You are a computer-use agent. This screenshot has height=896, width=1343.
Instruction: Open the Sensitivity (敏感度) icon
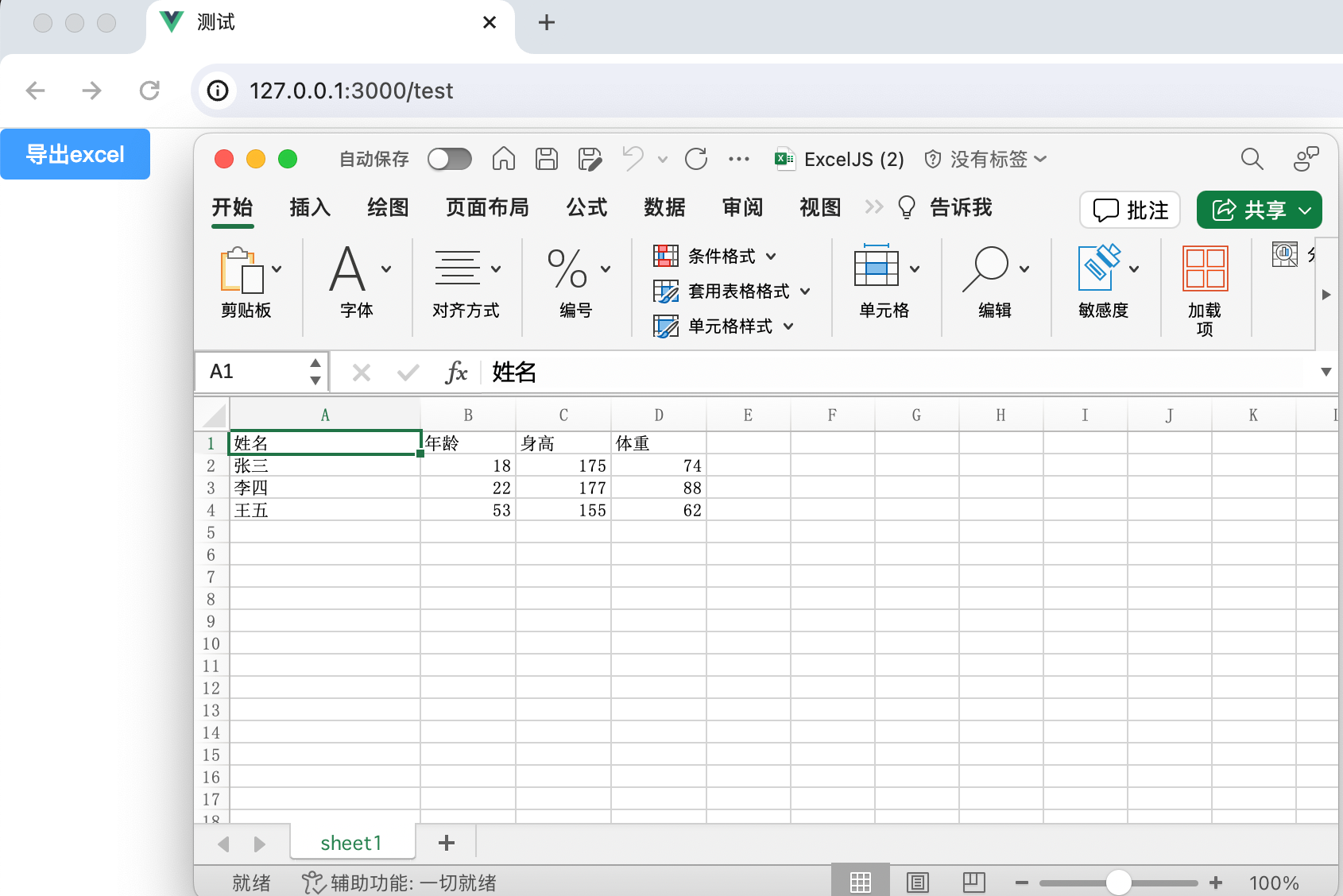(x=1099, y=267)
